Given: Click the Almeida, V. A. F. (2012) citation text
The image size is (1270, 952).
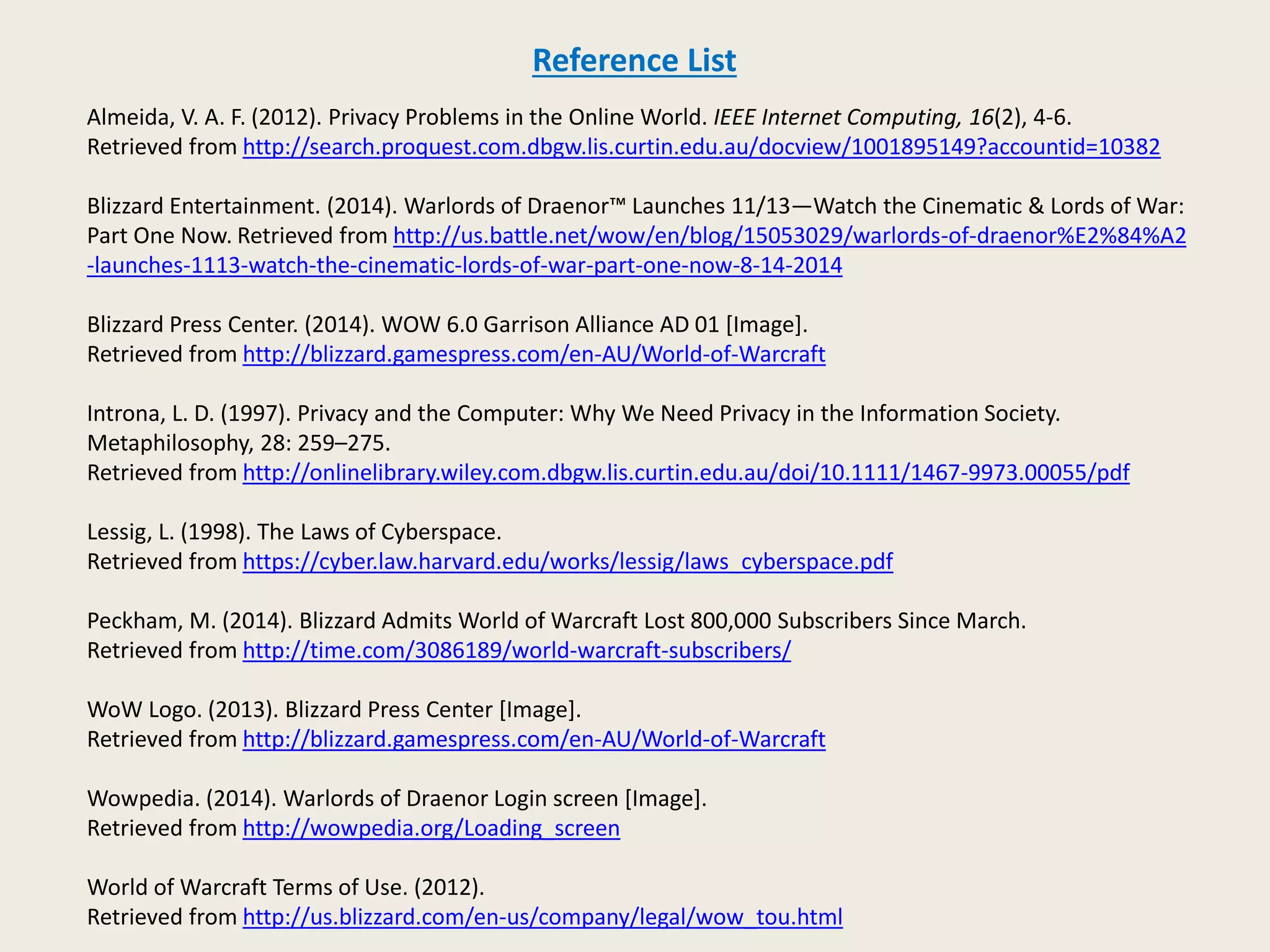Looking at the screenshot, I should (x=579, y=117).
